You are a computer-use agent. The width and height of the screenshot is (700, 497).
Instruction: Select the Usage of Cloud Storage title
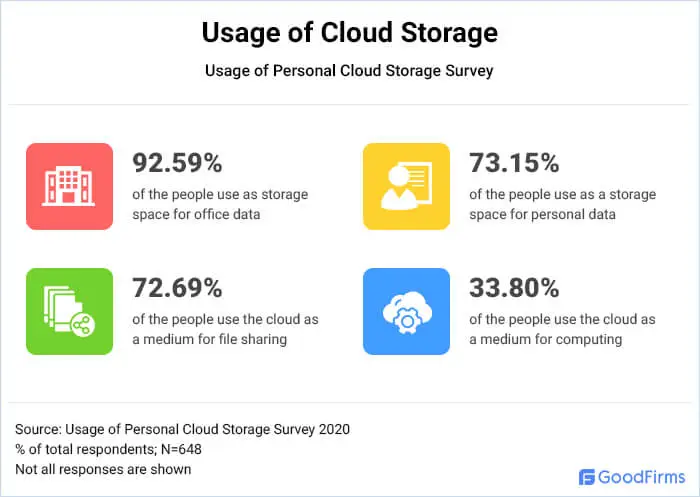click(350, 33)
